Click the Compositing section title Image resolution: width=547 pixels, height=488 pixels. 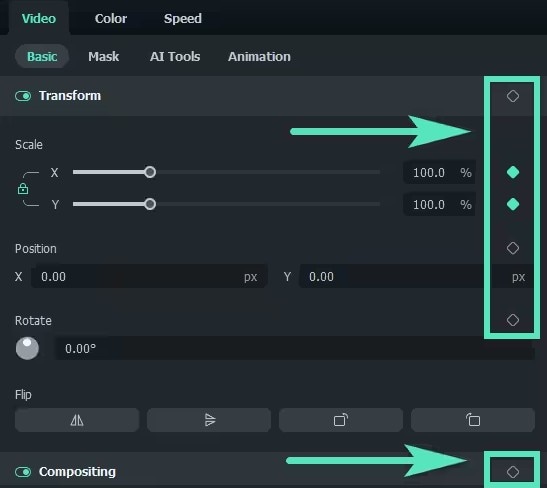point(77,472)
